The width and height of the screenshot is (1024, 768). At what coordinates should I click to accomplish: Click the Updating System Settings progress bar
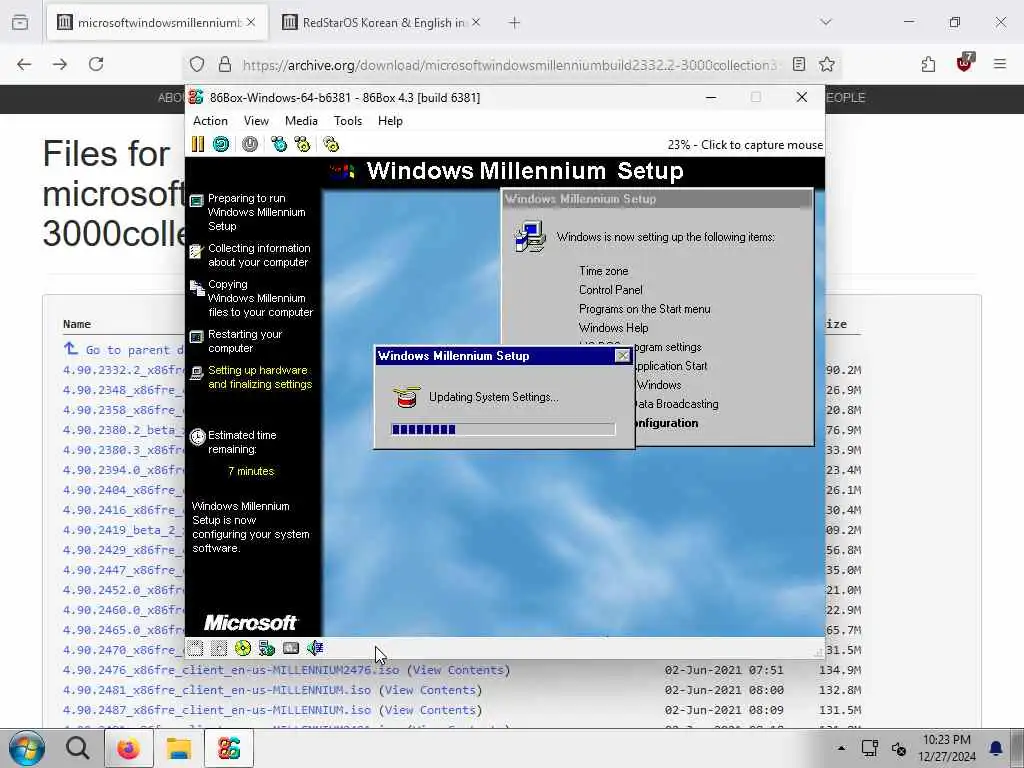pos(503,429)
